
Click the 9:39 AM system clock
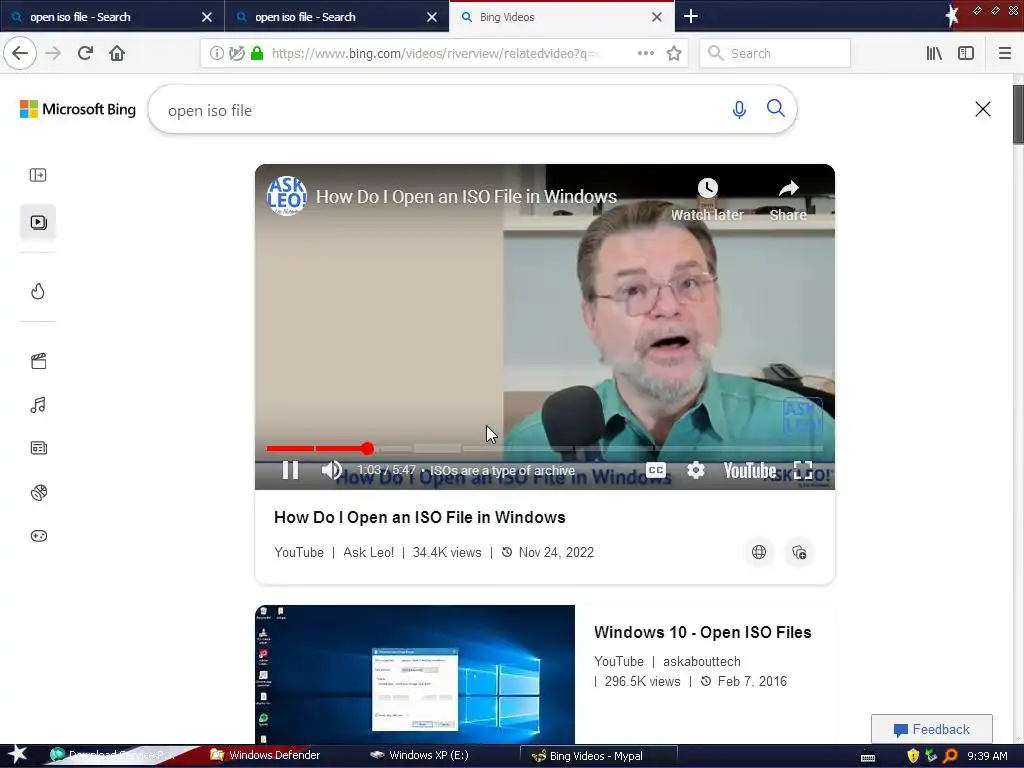(x=987, y=756)
